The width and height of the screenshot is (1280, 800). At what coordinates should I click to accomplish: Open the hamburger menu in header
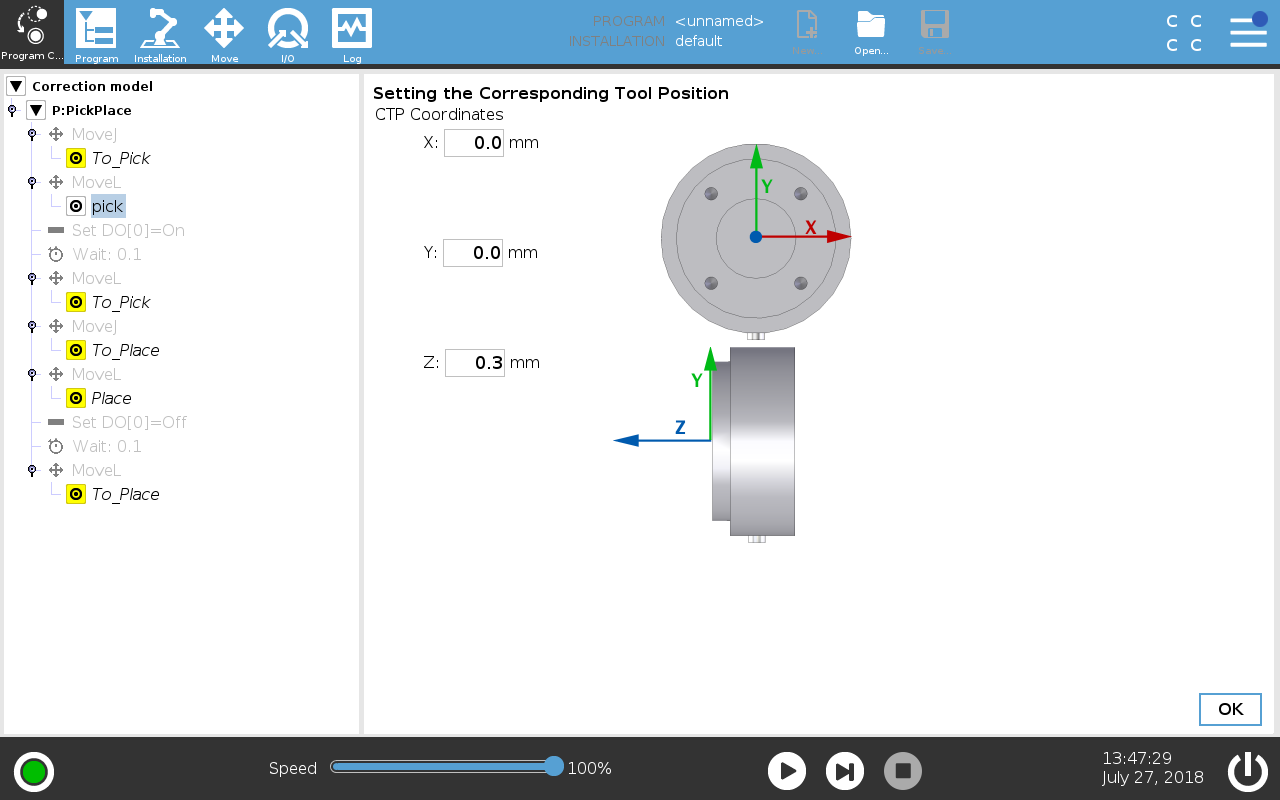point(1248,31)
